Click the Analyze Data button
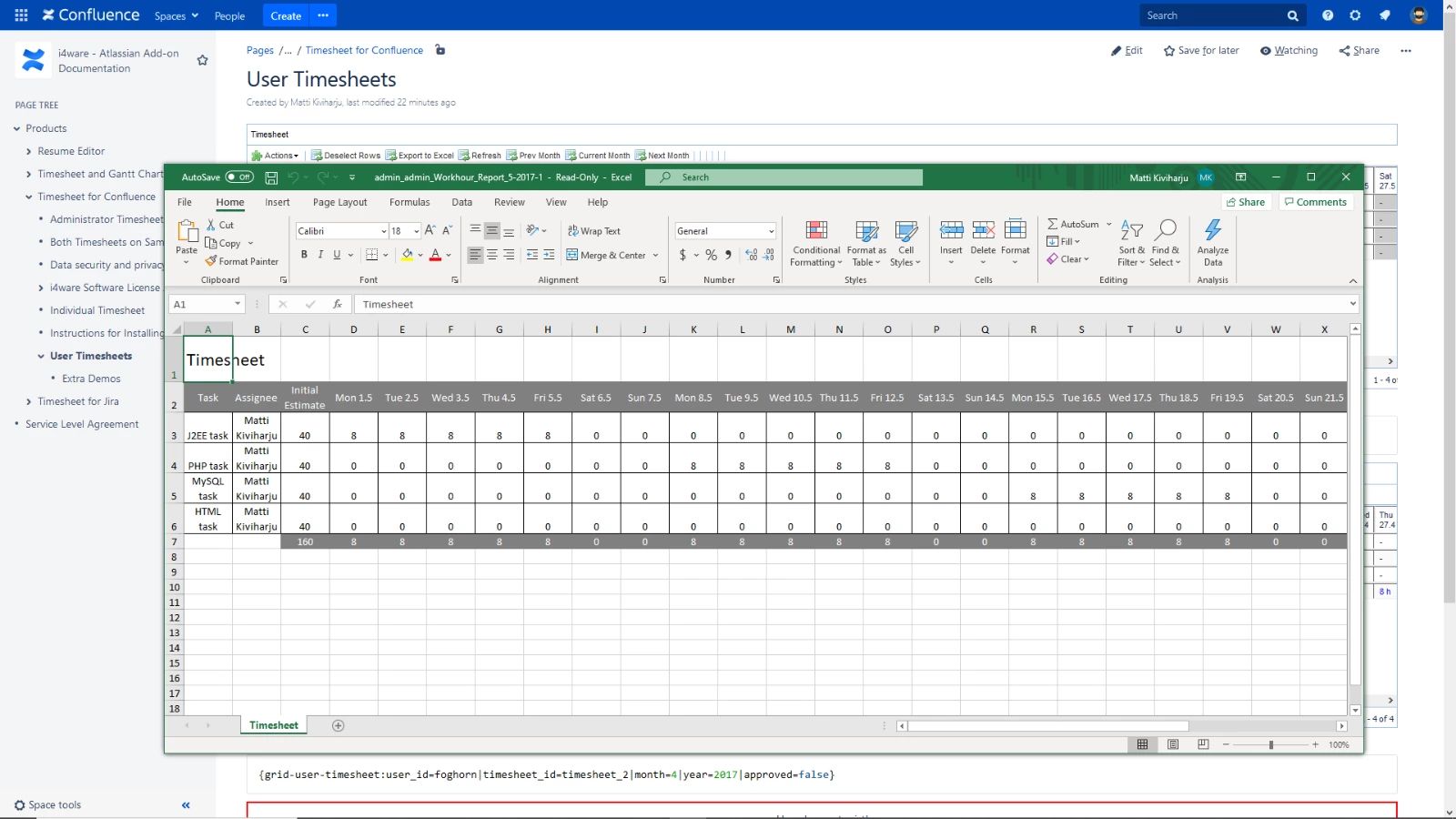 [1213, 243]
